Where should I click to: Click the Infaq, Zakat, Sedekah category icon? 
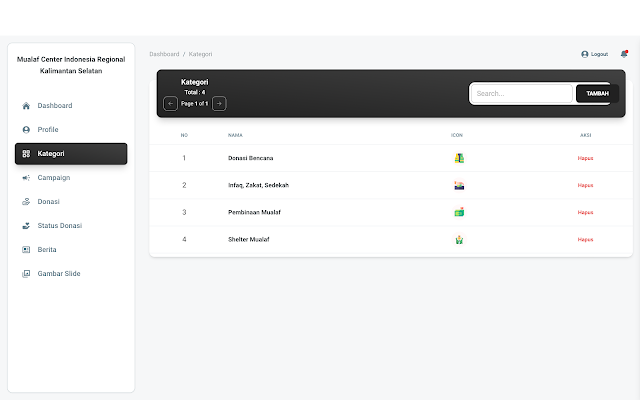tap(459, 185)
